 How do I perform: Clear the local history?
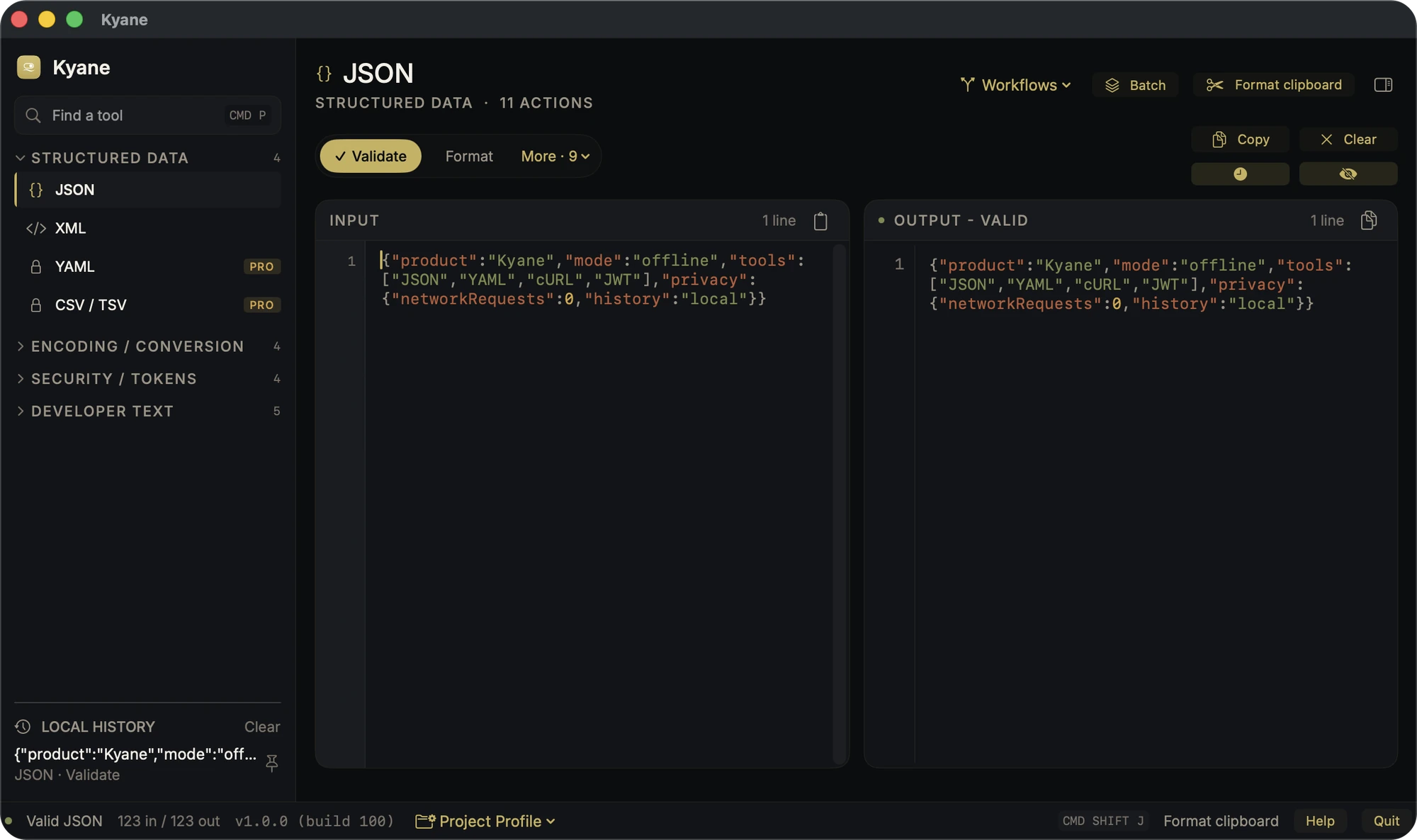[262, 727]
